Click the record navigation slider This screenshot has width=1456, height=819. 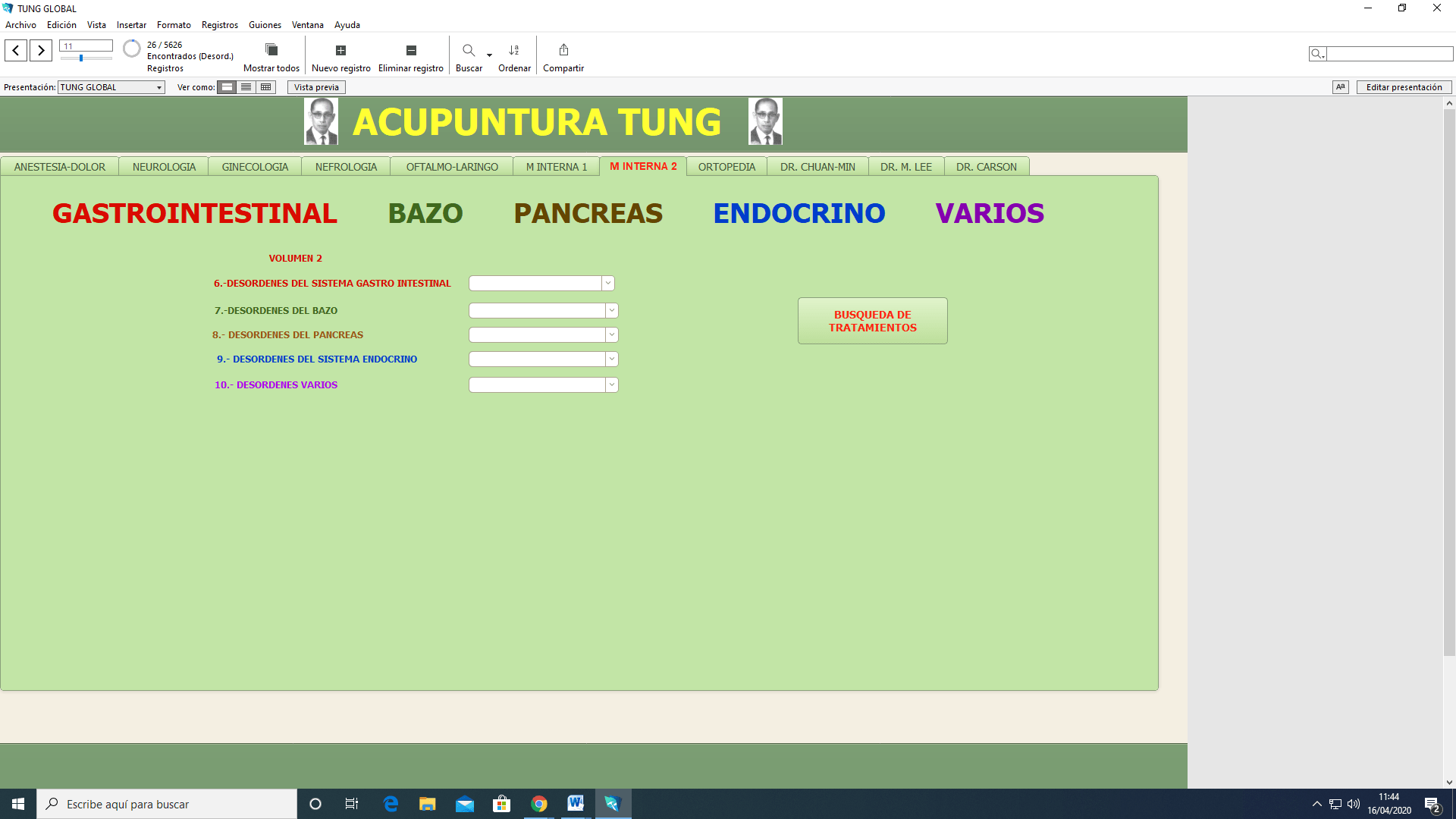(86, 58)
